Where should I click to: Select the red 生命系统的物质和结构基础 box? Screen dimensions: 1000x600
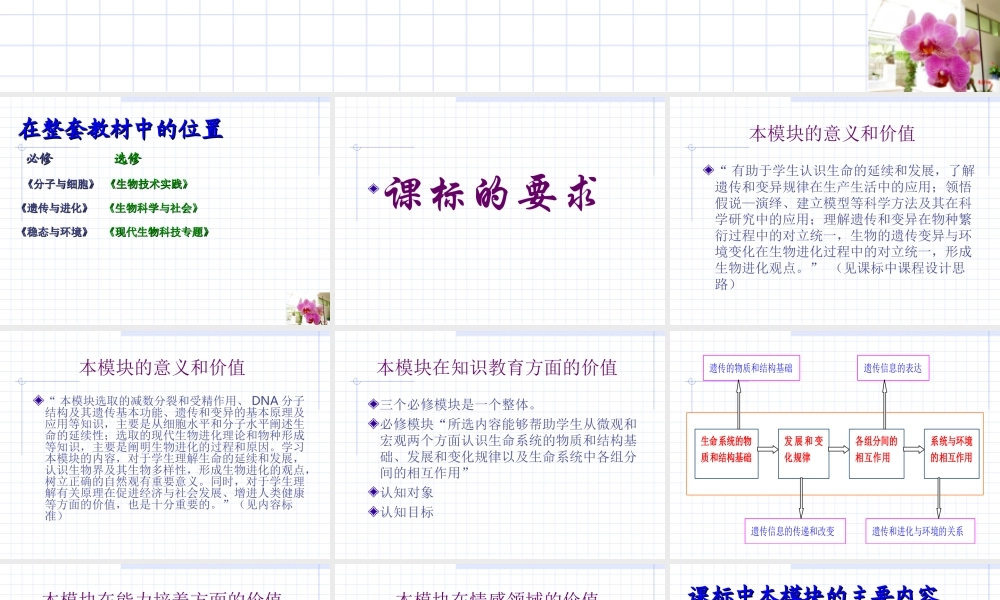(x=726, y=453)
